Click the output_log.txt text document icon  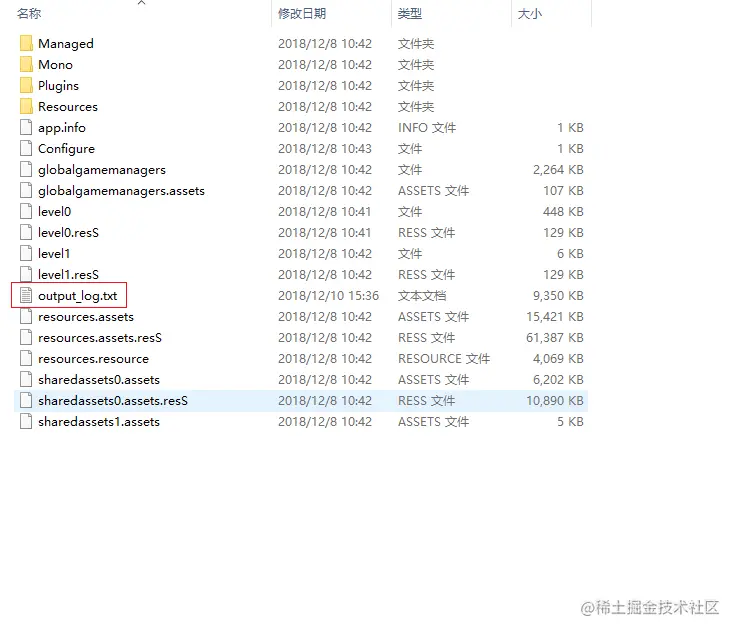coord(26,296)
